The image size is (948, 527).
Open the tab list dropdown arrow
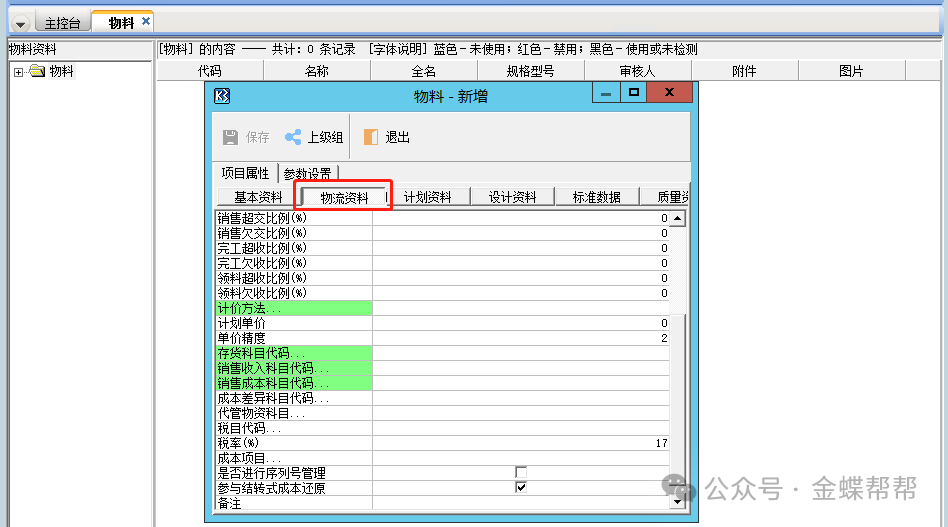[21, 24]
